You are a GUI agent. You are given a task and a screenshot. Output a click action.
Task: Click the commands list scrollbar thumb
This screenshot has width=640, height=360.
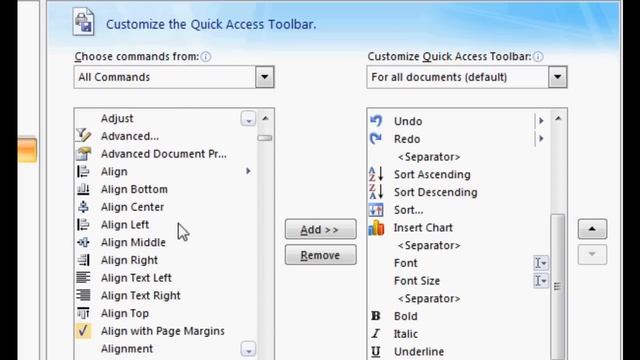tap(265, 138)
